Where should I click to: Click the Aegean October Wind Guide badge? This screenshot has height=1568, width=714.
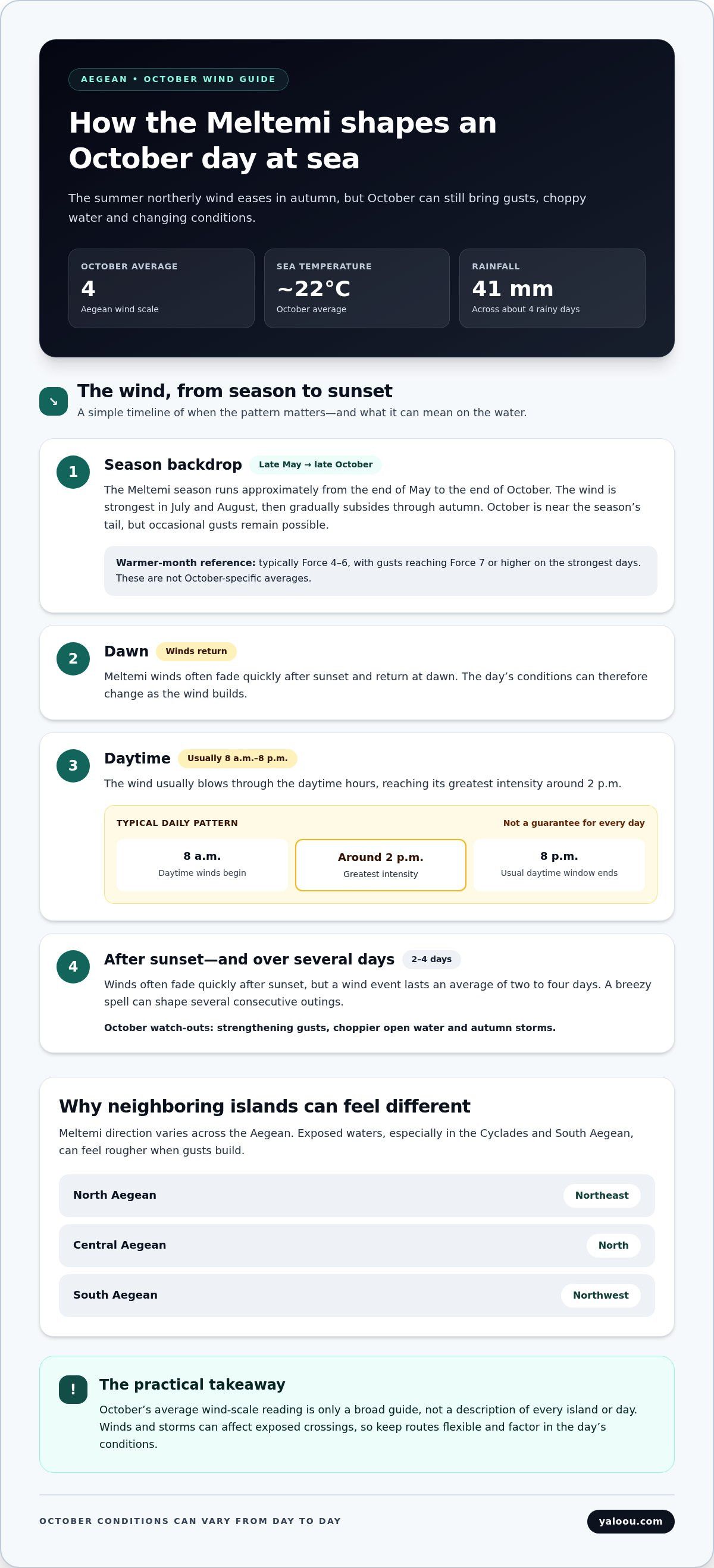178,79
